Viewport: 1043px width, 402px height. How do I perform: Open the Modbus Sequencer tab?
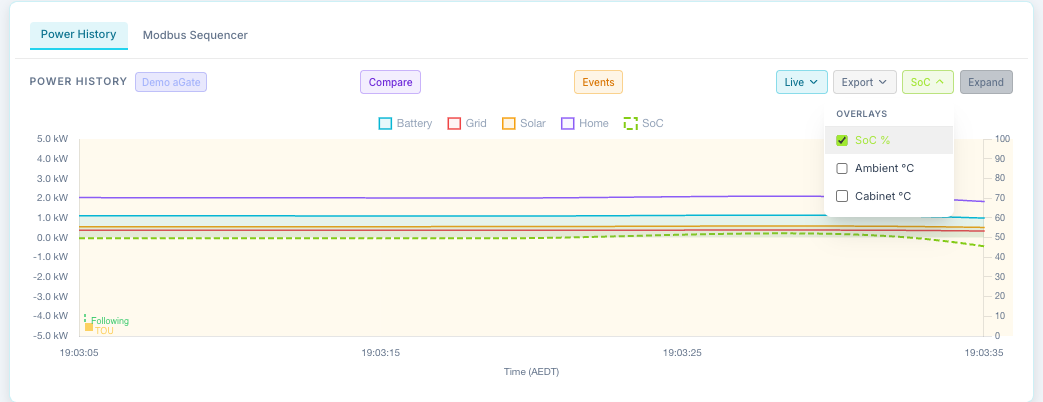195,35
